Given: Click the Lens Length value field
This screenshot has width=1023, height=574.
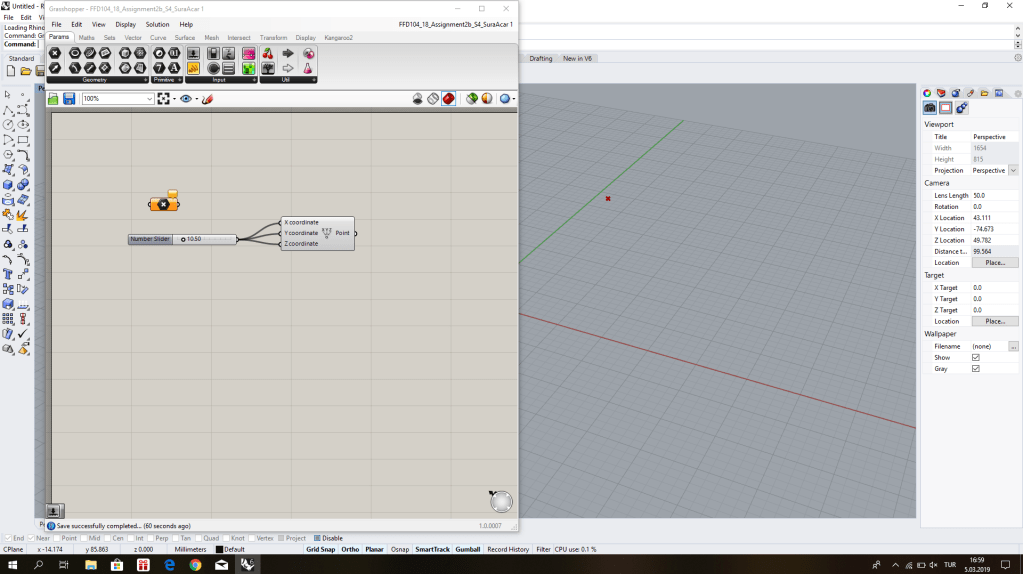Looking at the screenshot, I should (x=994, y=195).
